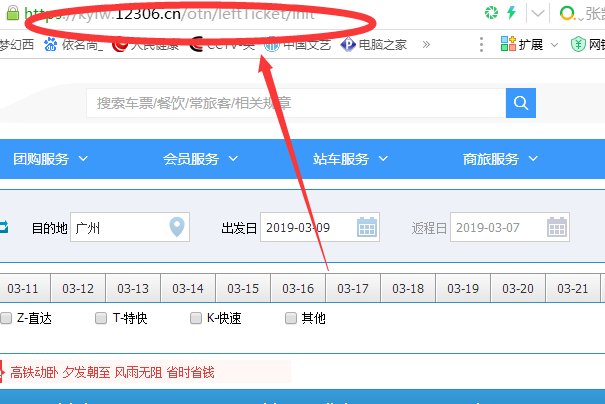Click the green refresh circle icon

tap(491, 13)
